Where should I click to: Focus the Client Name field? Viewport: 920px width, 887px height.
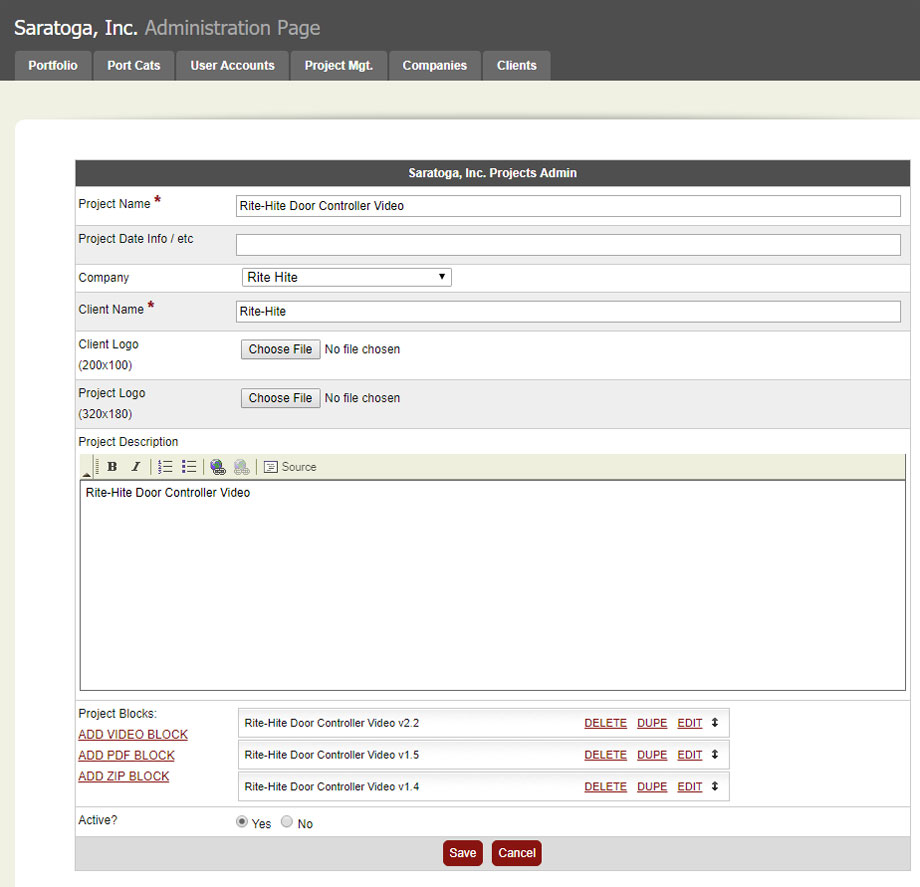click(568, 312)
